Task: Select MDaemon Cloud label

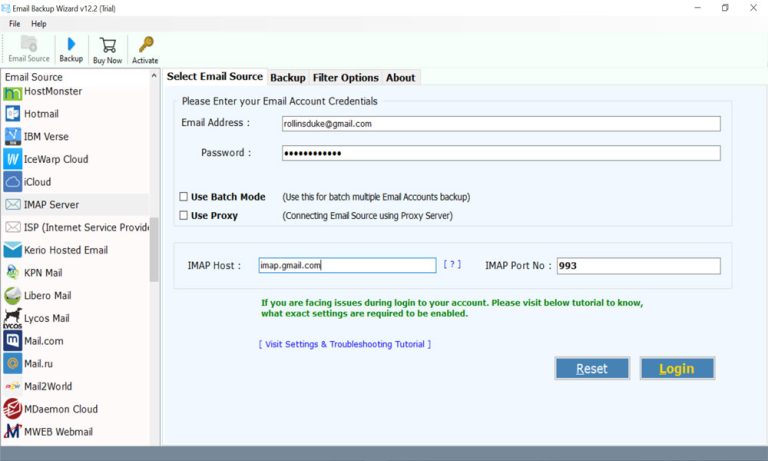Action: pos(61,409)
